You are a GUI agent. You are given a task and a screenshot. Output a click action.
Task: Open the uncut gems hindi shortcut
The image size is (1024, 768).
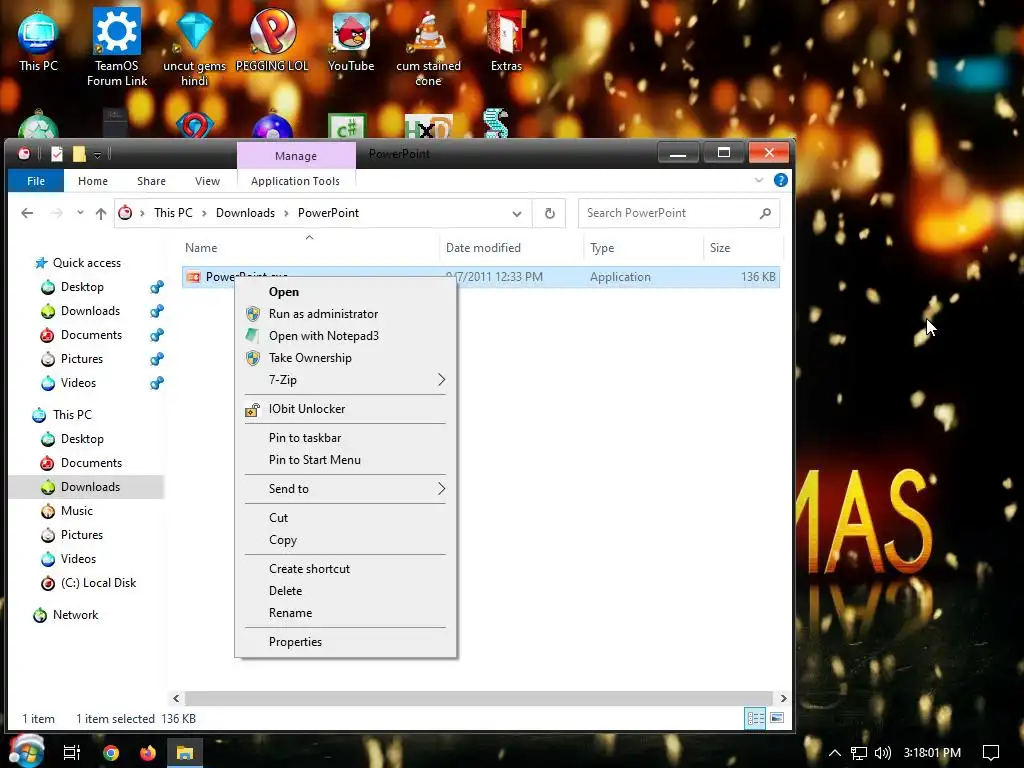(194, 47)
